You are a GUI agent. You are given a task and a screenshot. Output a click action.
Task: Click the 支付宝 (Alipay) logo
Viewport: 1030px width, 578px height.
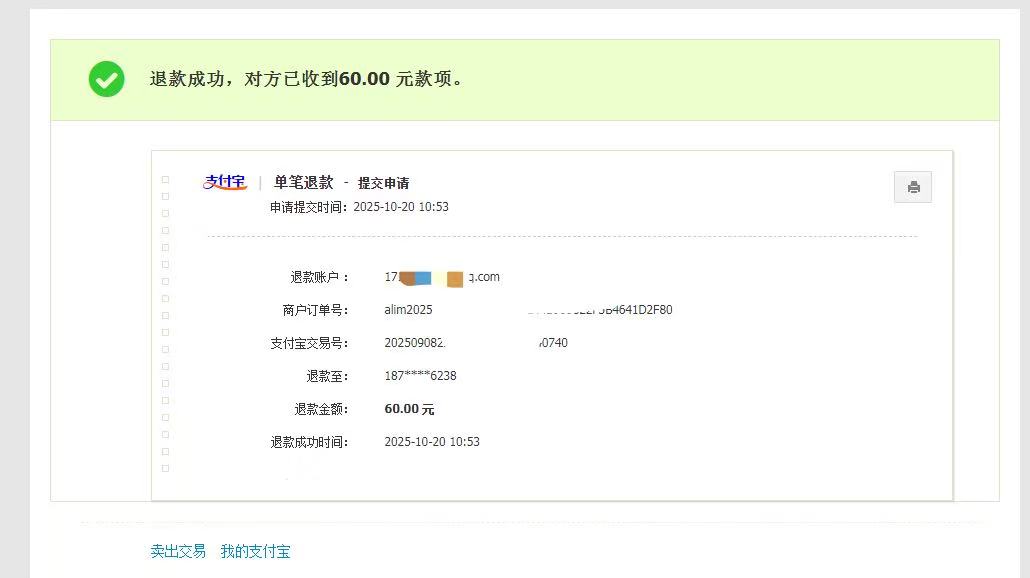click(x=224, y=183)
